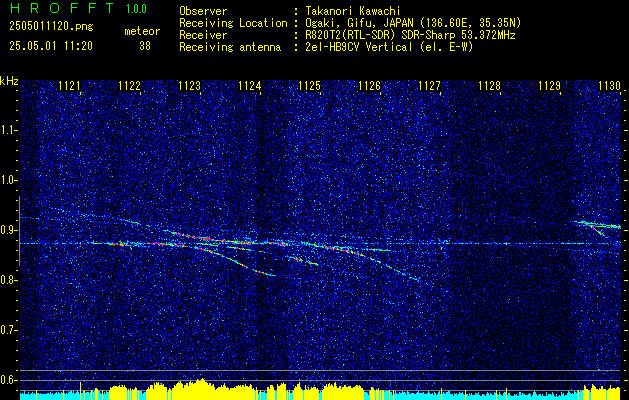
Task: Click the 1129 time marker
Action: 550,85
